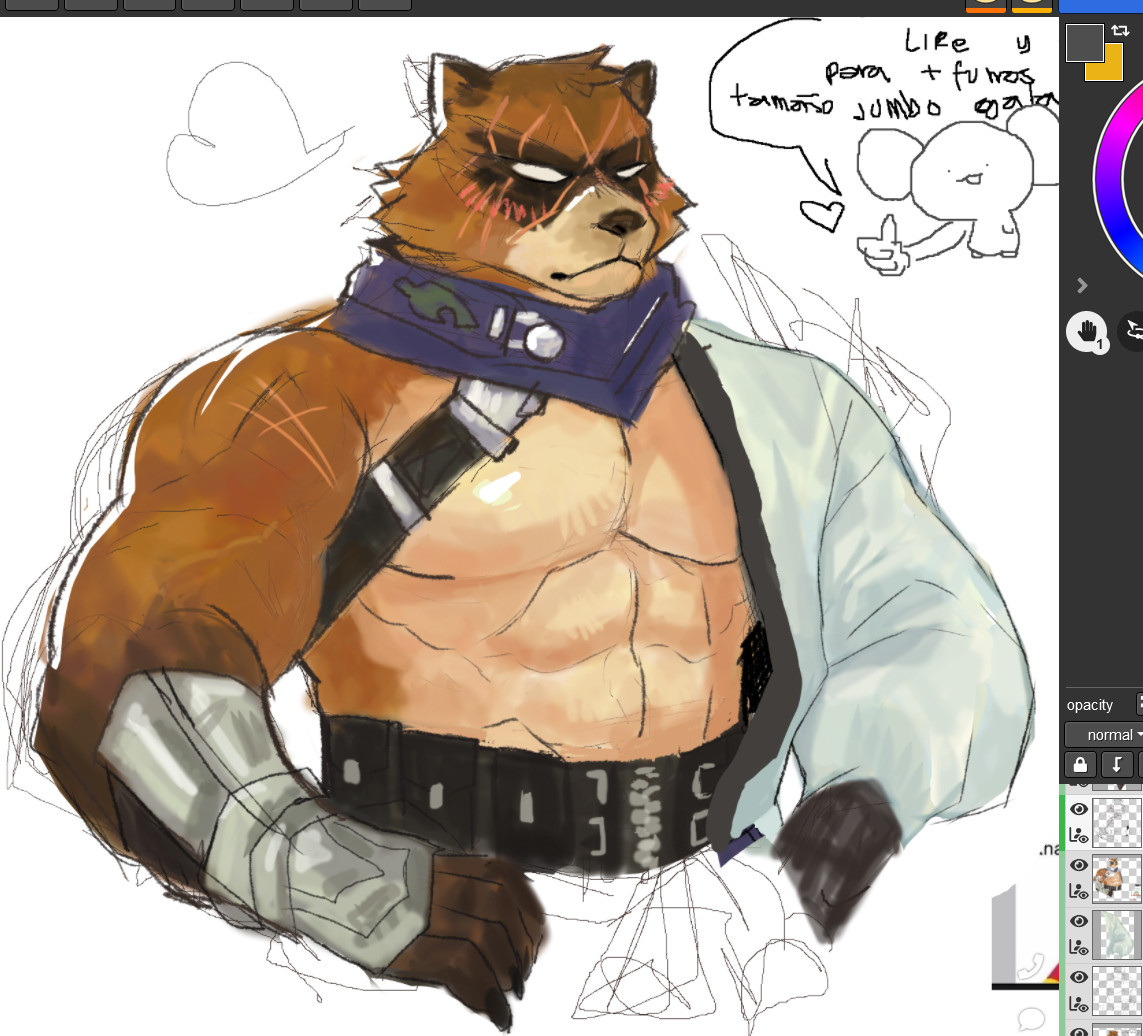
Task: Open the normal blend mode dropdown
Action: (x=1105, y=735)
